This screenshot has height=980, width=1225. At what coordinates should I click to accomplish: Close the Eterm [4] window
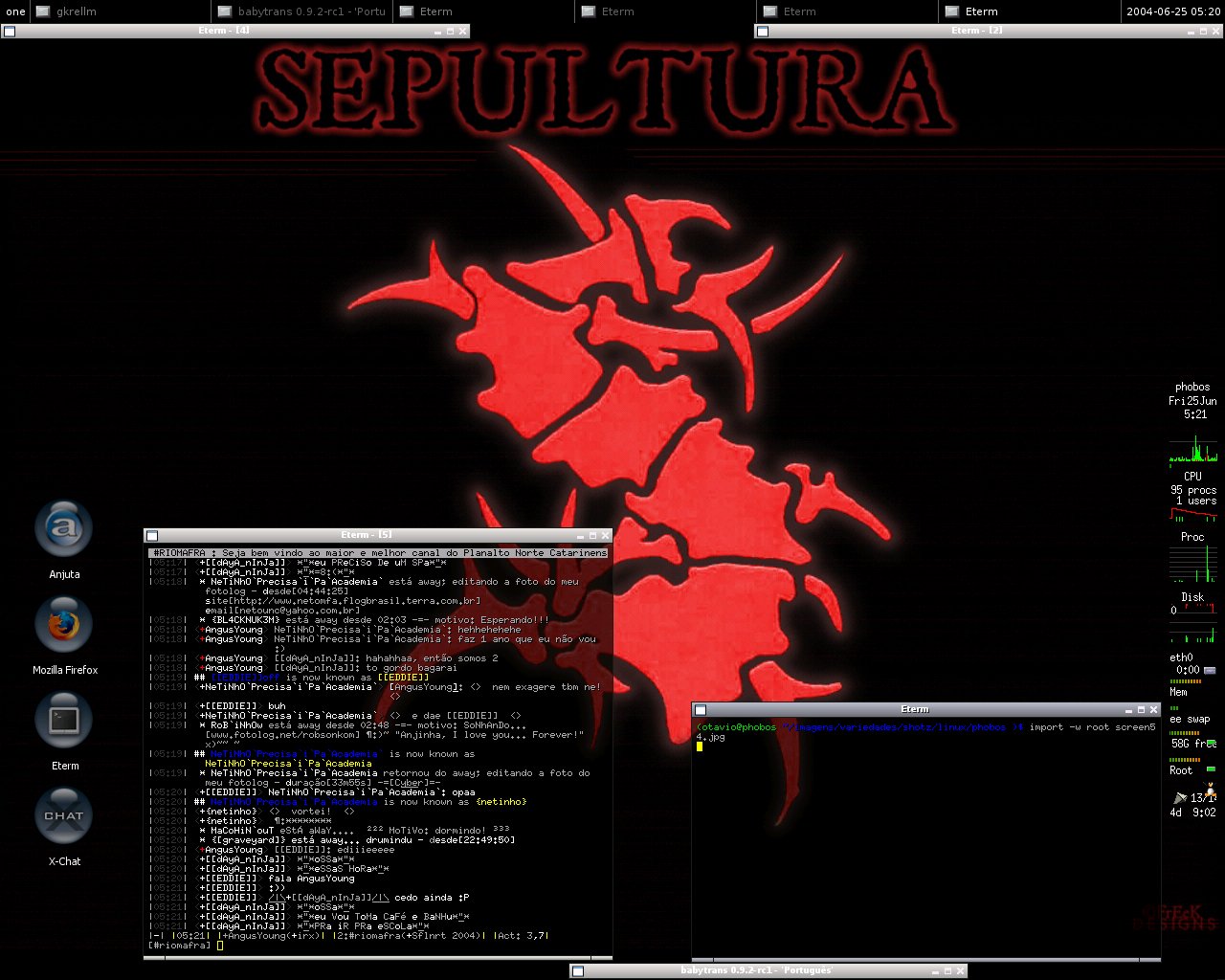(x=463, y=32)
